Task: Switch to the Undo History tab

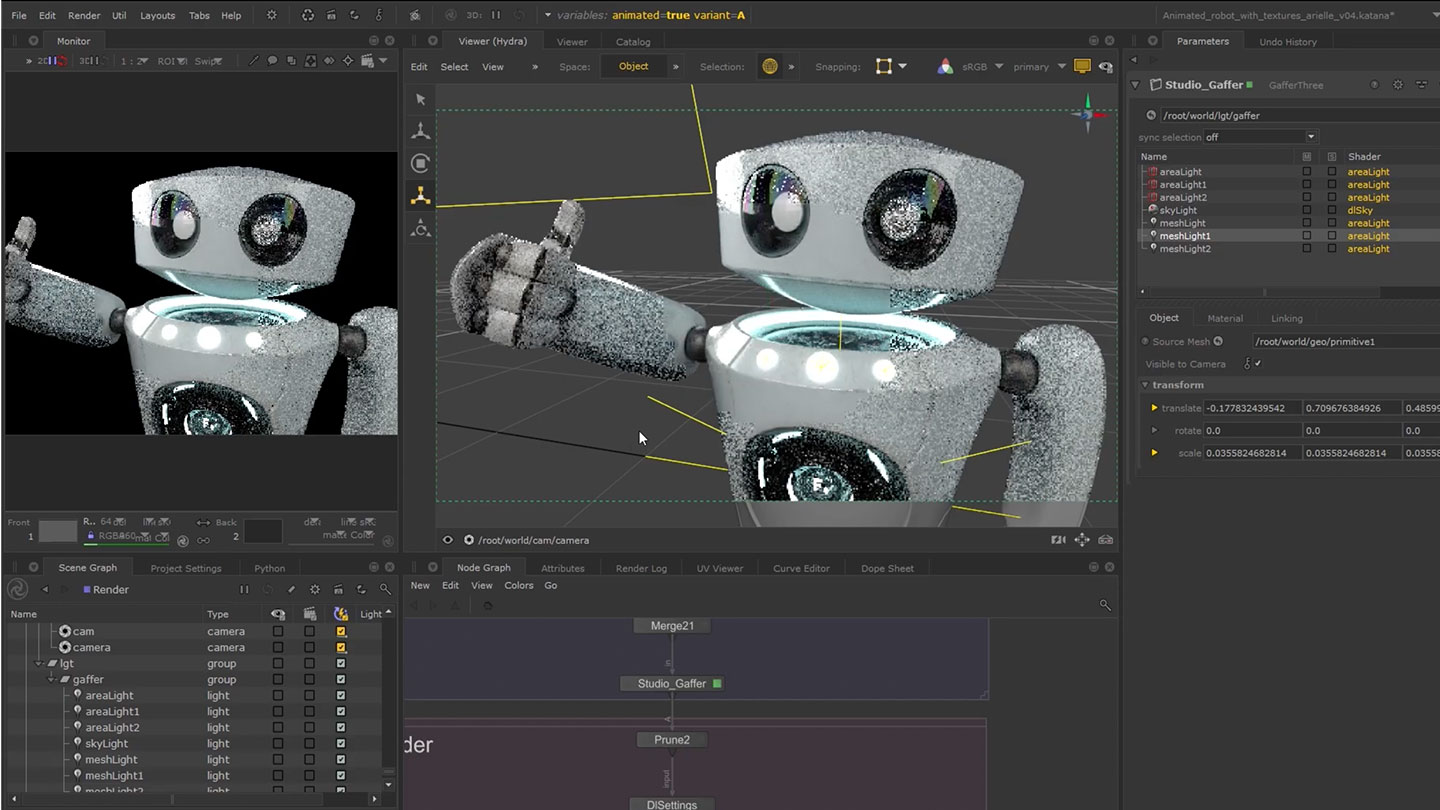Action: point(1288,42)
